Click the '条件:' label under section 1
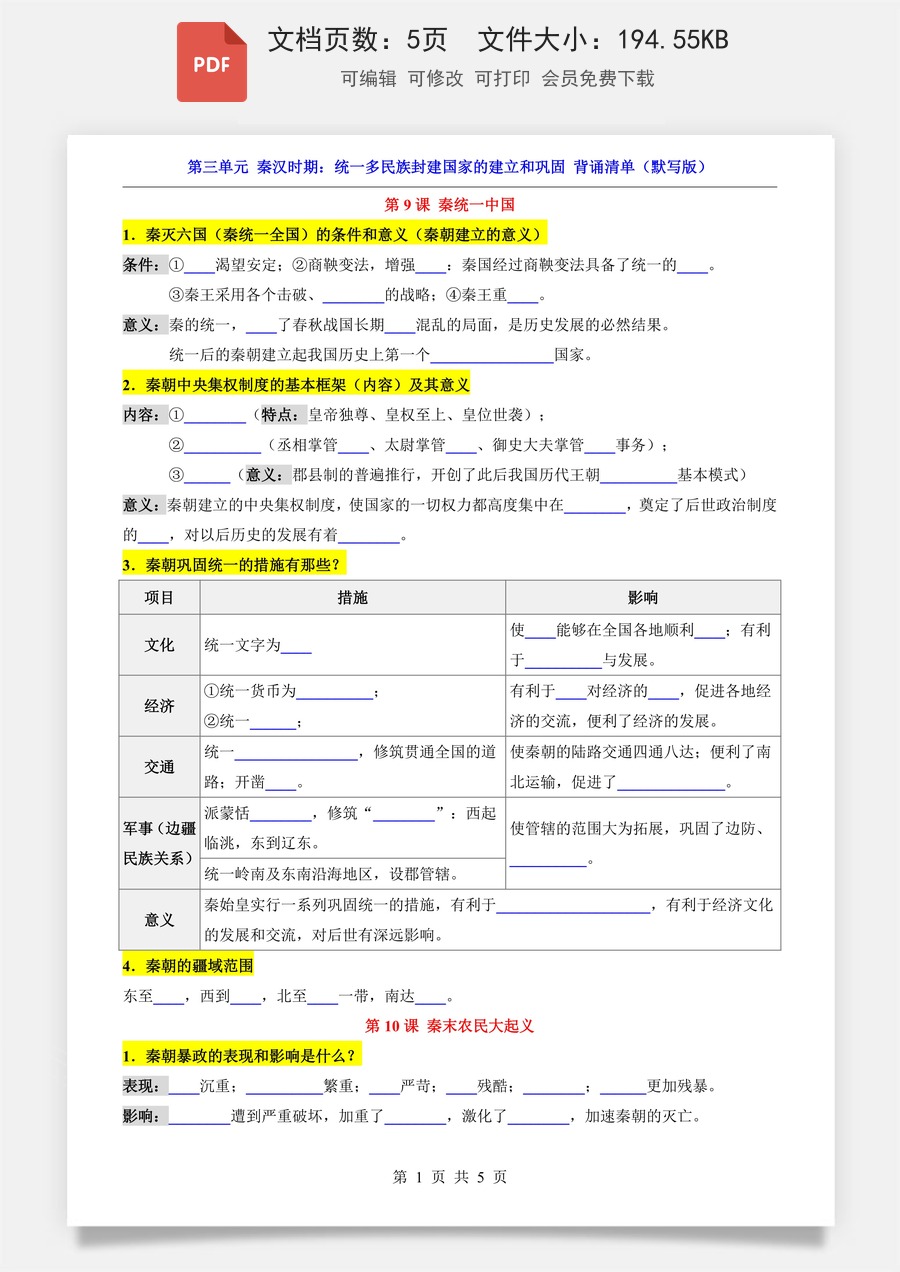The height and width of the screenshot is (1272, 900). 144,265
